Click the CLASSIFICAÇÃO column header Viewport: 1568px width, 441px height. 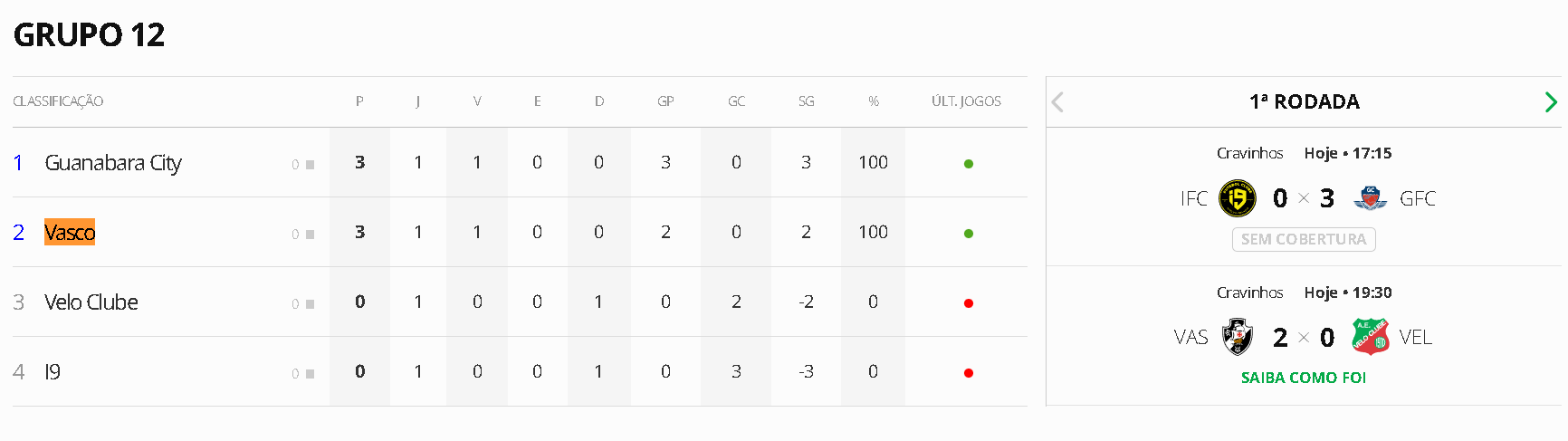point(58,101)
